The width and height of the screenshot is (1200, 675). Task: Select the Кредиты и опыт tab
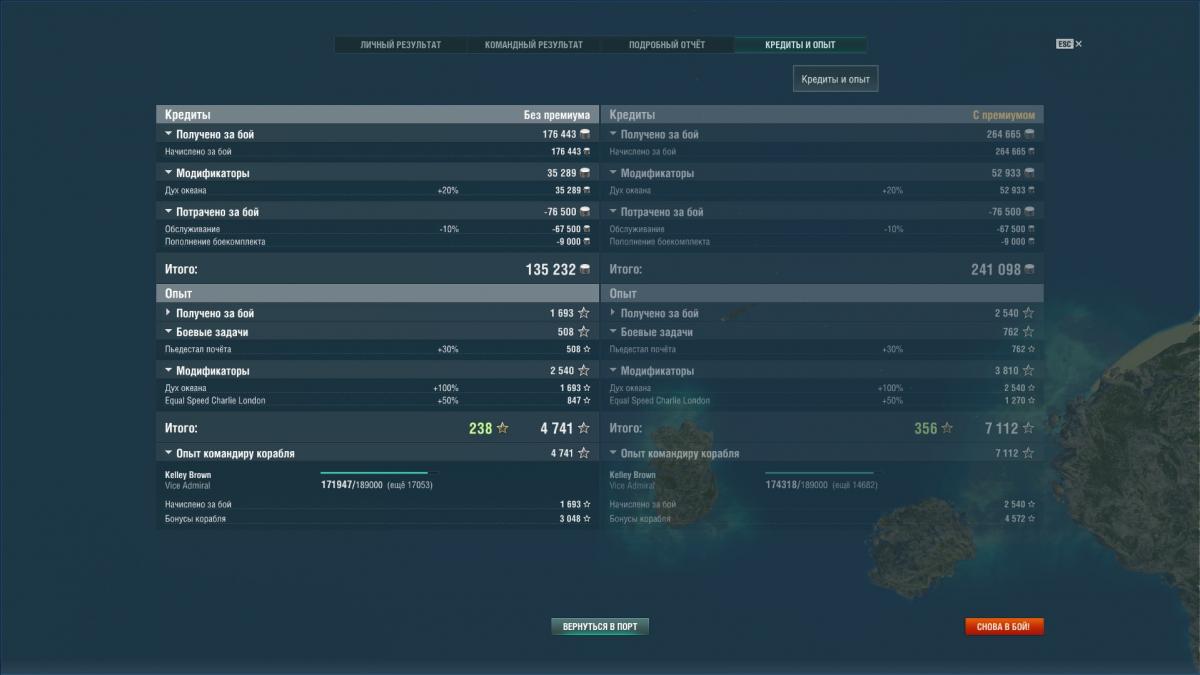point(800,45)
